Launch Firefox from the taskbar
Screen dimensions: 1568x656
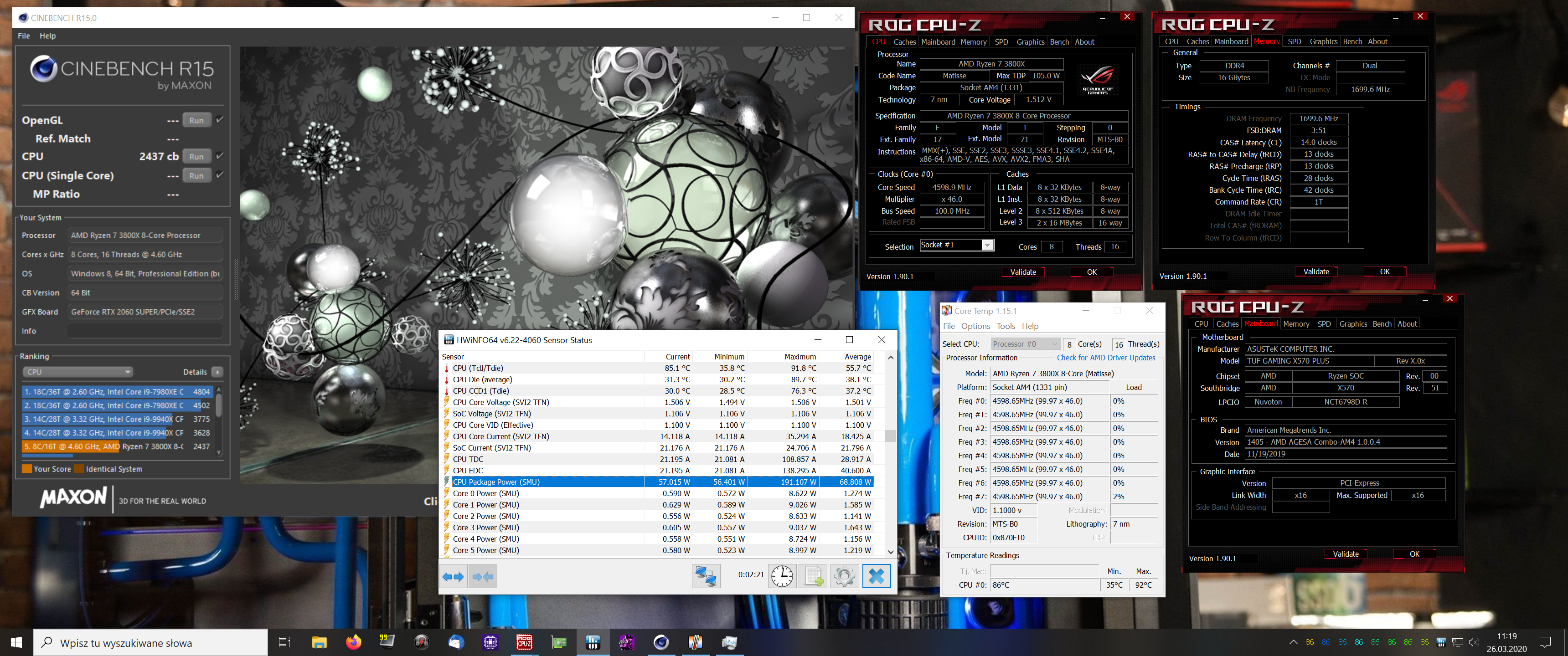pos(353,643)
